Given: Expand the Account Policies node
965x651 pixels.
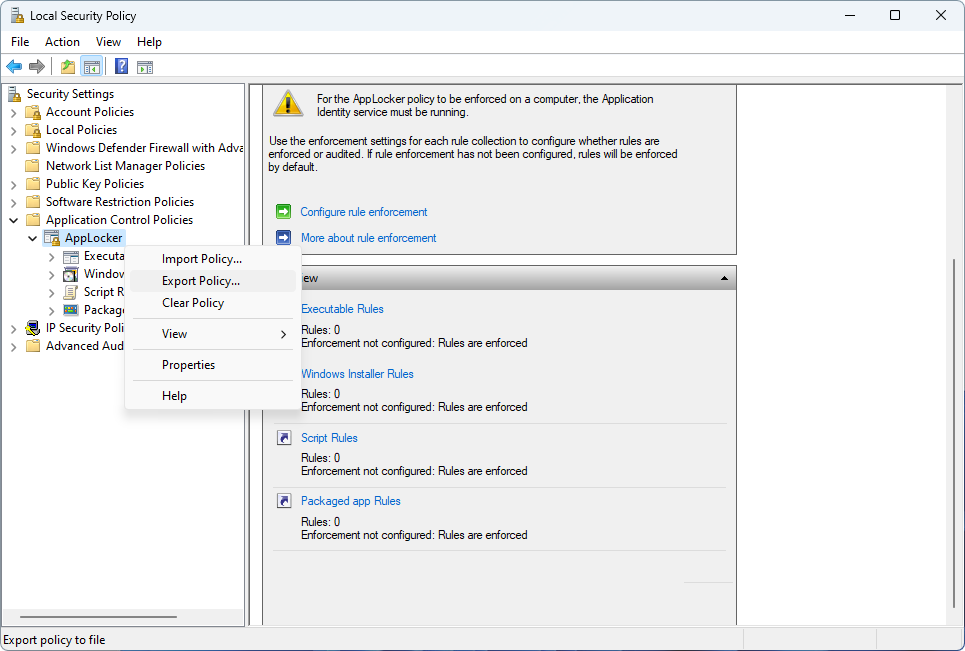Looking at the screenshot, I should click(x=14, y=112).
